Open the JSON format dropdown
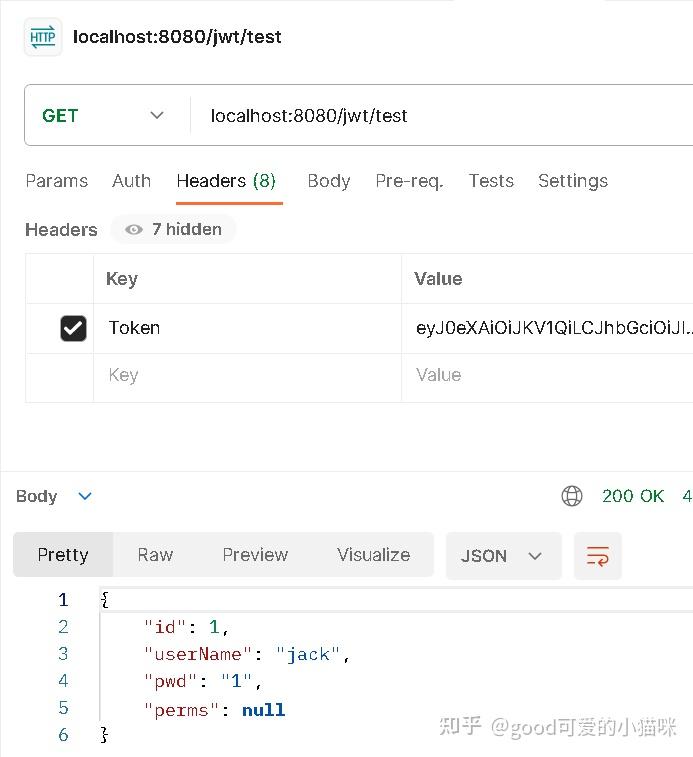Viewport: 693px width, 757px height. pos(502,556)
